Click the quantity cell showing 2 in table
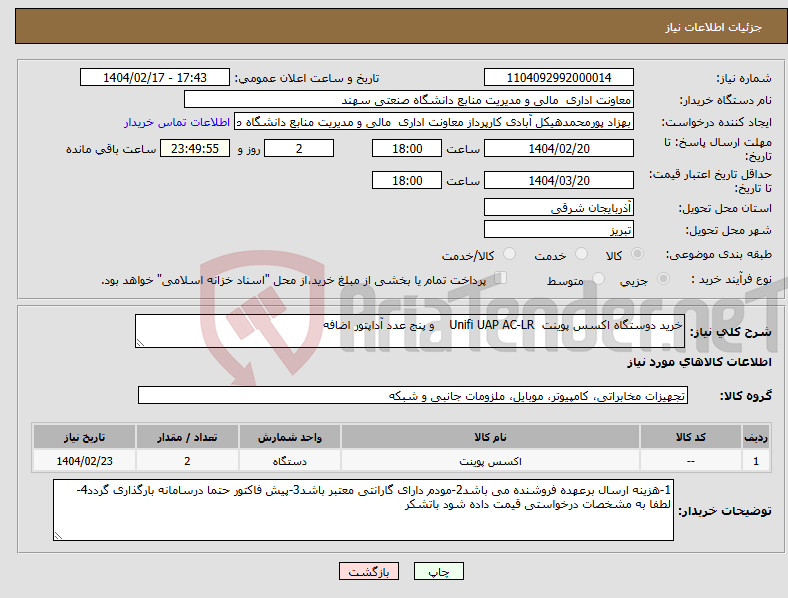Screen dimensions: 788x598 click(187, 460)
